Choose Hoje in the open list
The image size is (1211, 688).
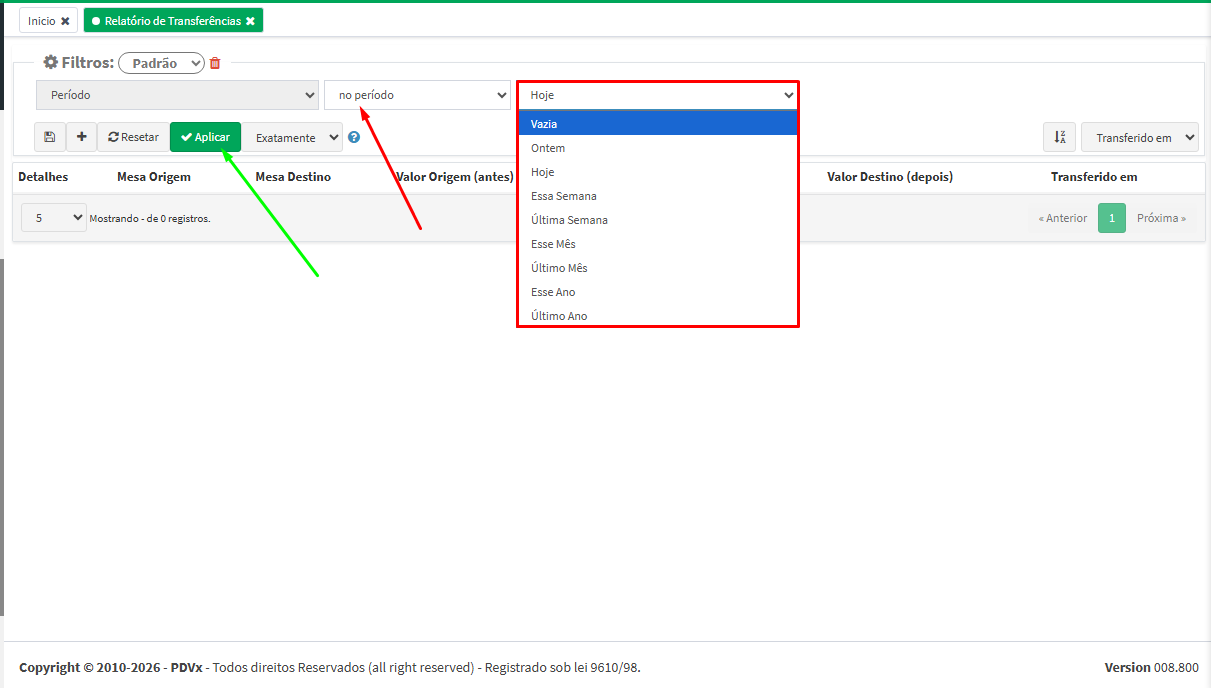658,172
